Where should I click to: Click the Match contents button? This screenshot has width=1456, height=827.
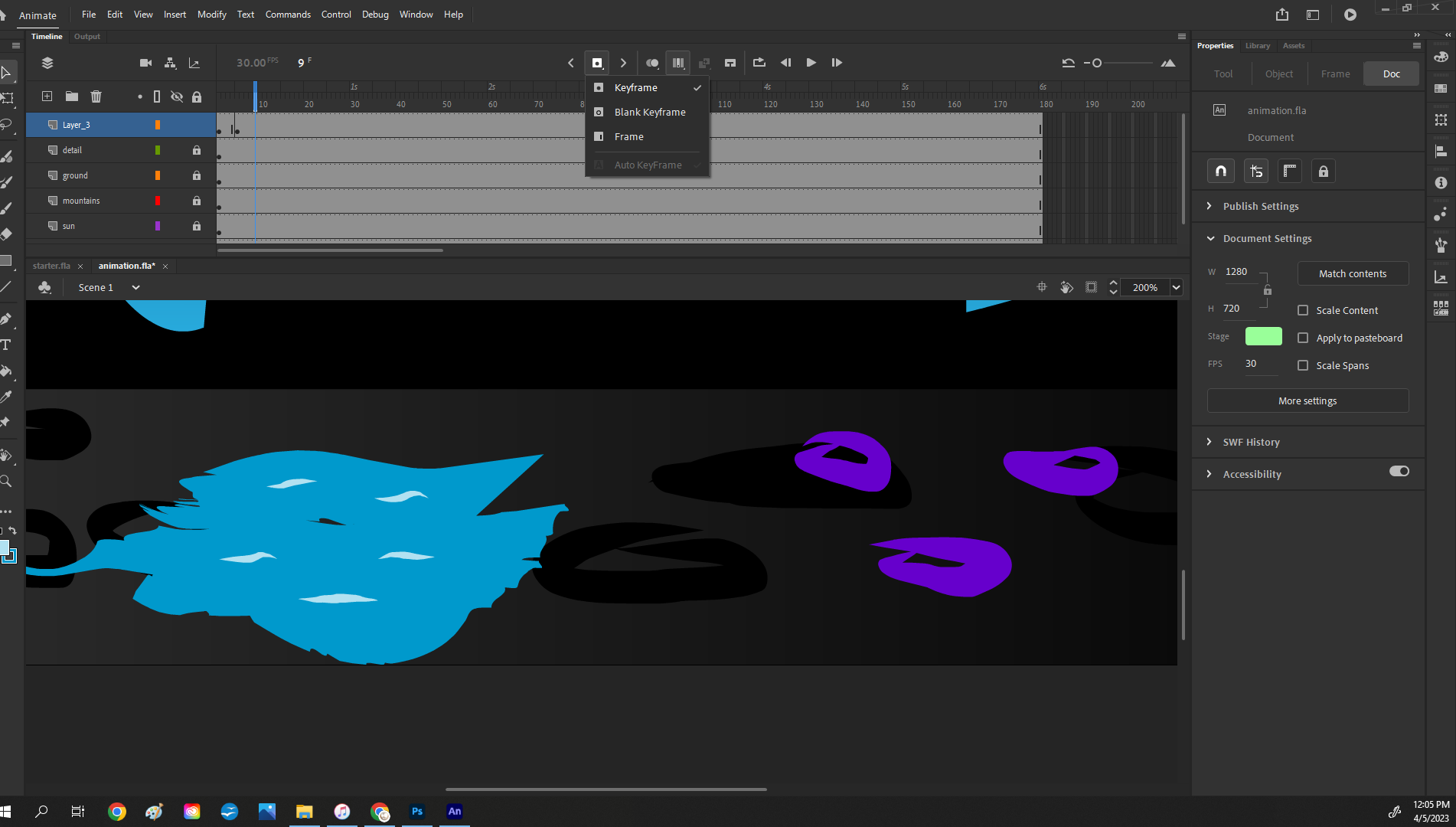1352,273
